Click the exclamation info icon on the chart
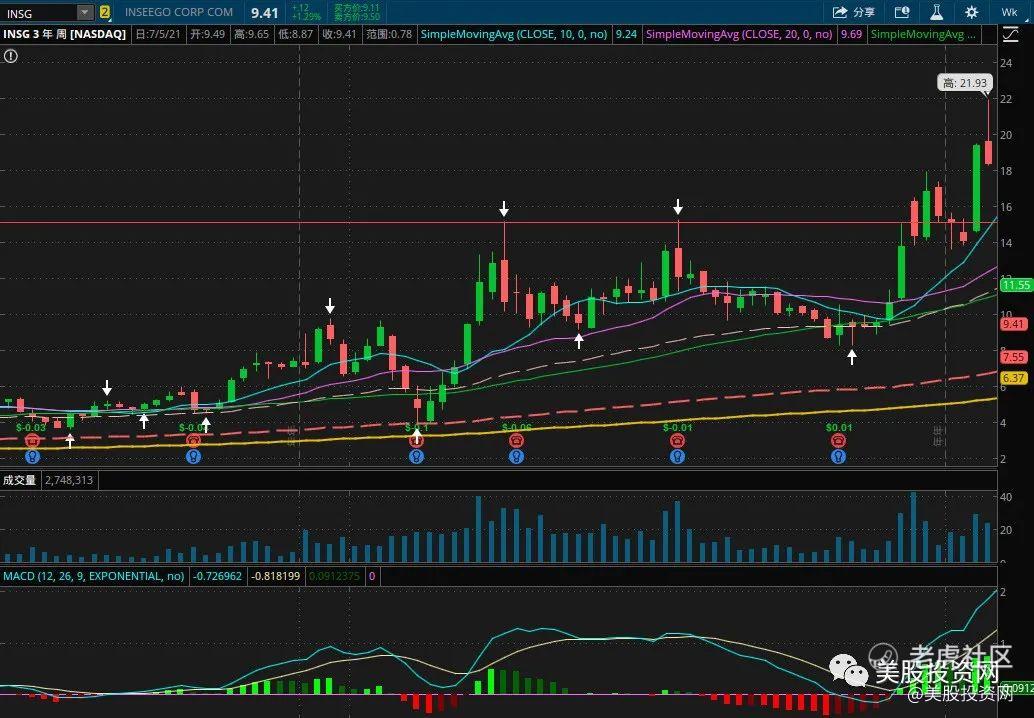The height and width of the screenshot is (718, 1034). click(11, 57)
